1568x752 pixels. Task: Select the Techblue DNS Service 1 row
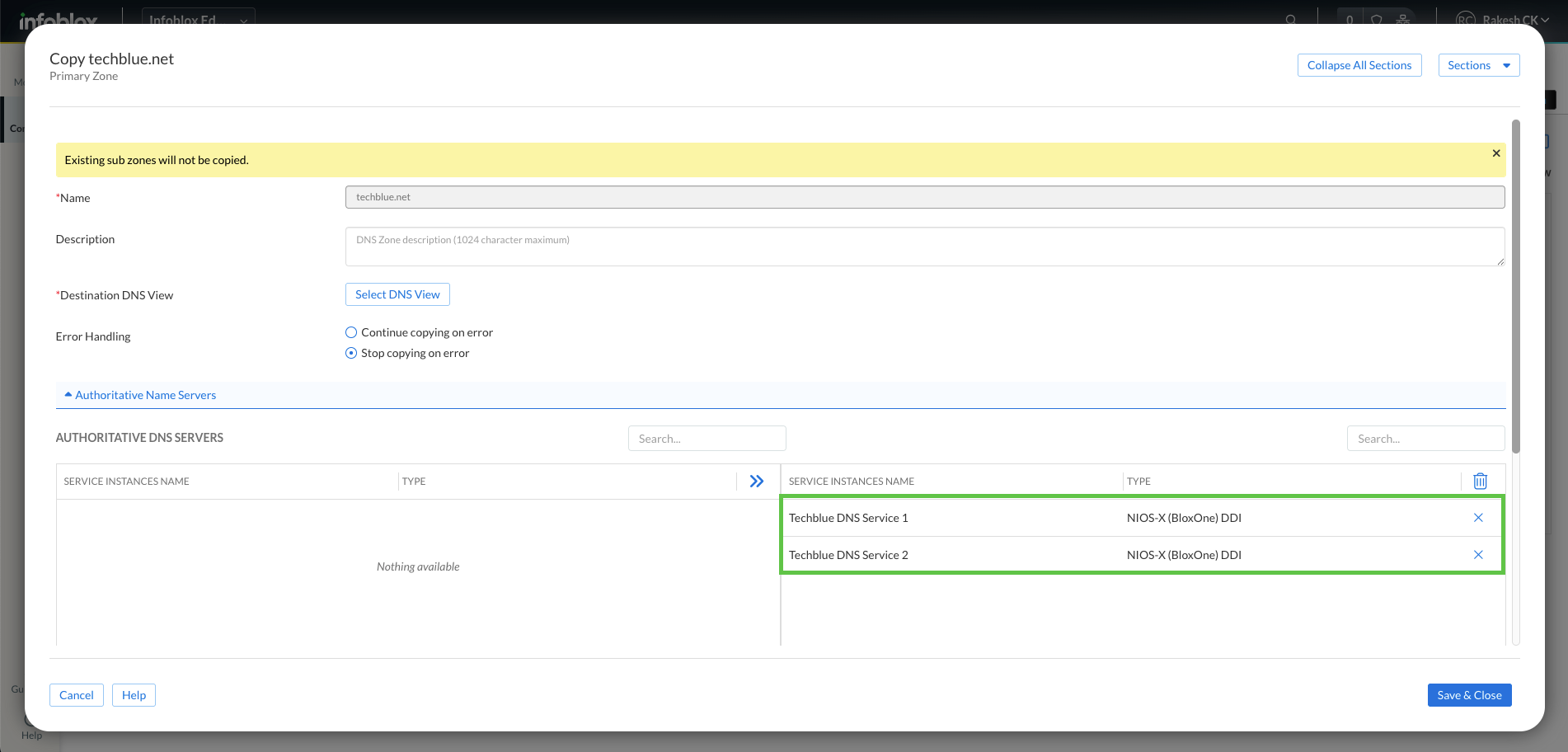948,518
